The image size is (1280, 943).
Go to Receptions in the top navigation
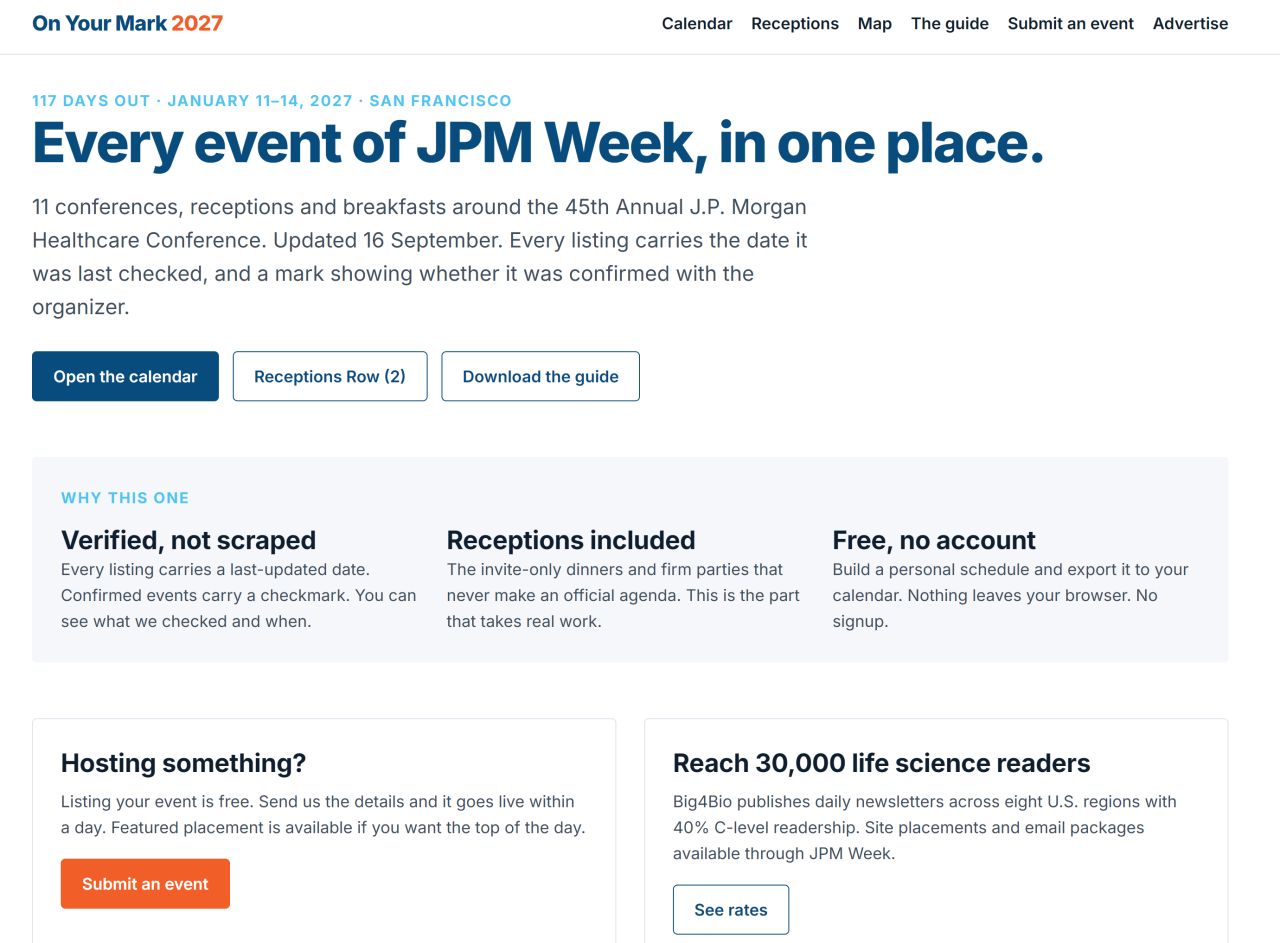795,24
